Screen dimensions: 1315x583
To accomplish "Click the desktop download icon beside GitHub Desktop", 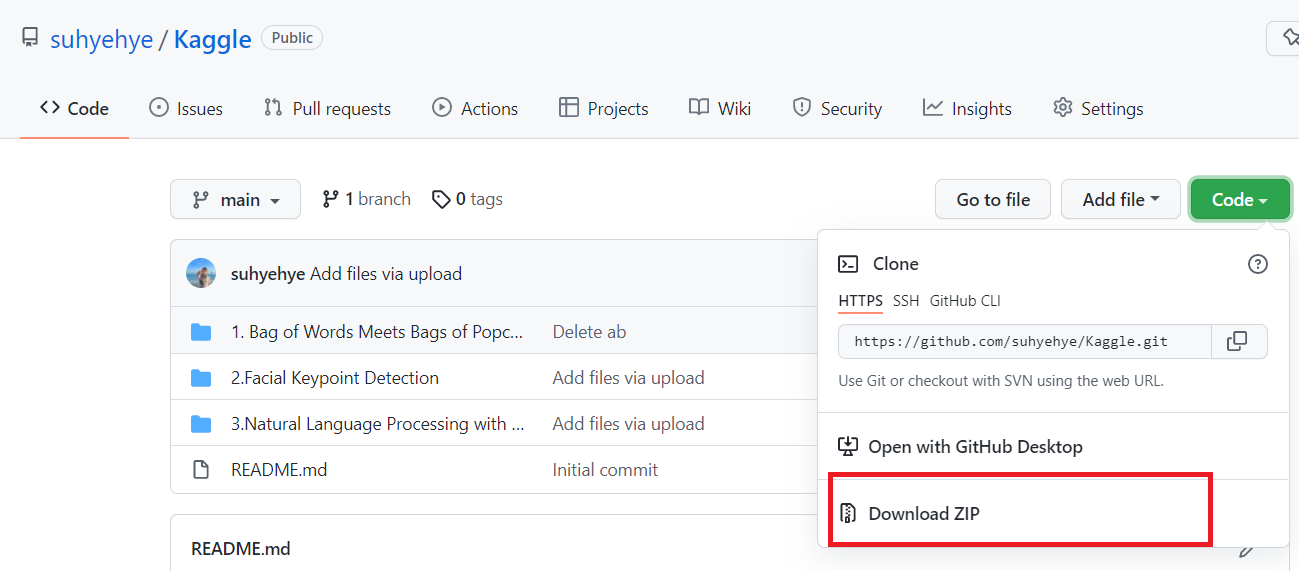I will 848,446.
